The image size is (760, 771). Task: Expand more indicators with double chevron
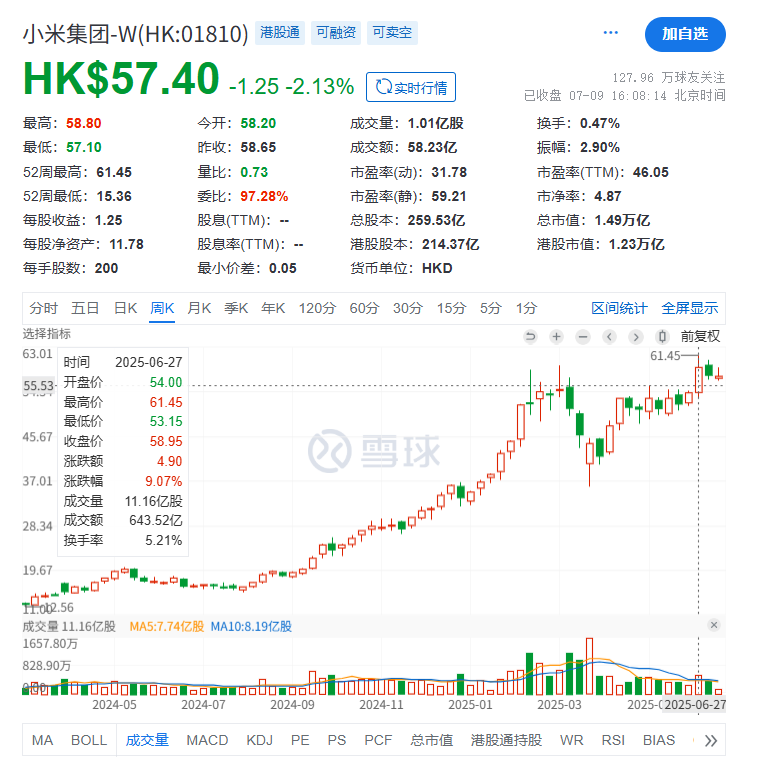(x=711, y=741)
